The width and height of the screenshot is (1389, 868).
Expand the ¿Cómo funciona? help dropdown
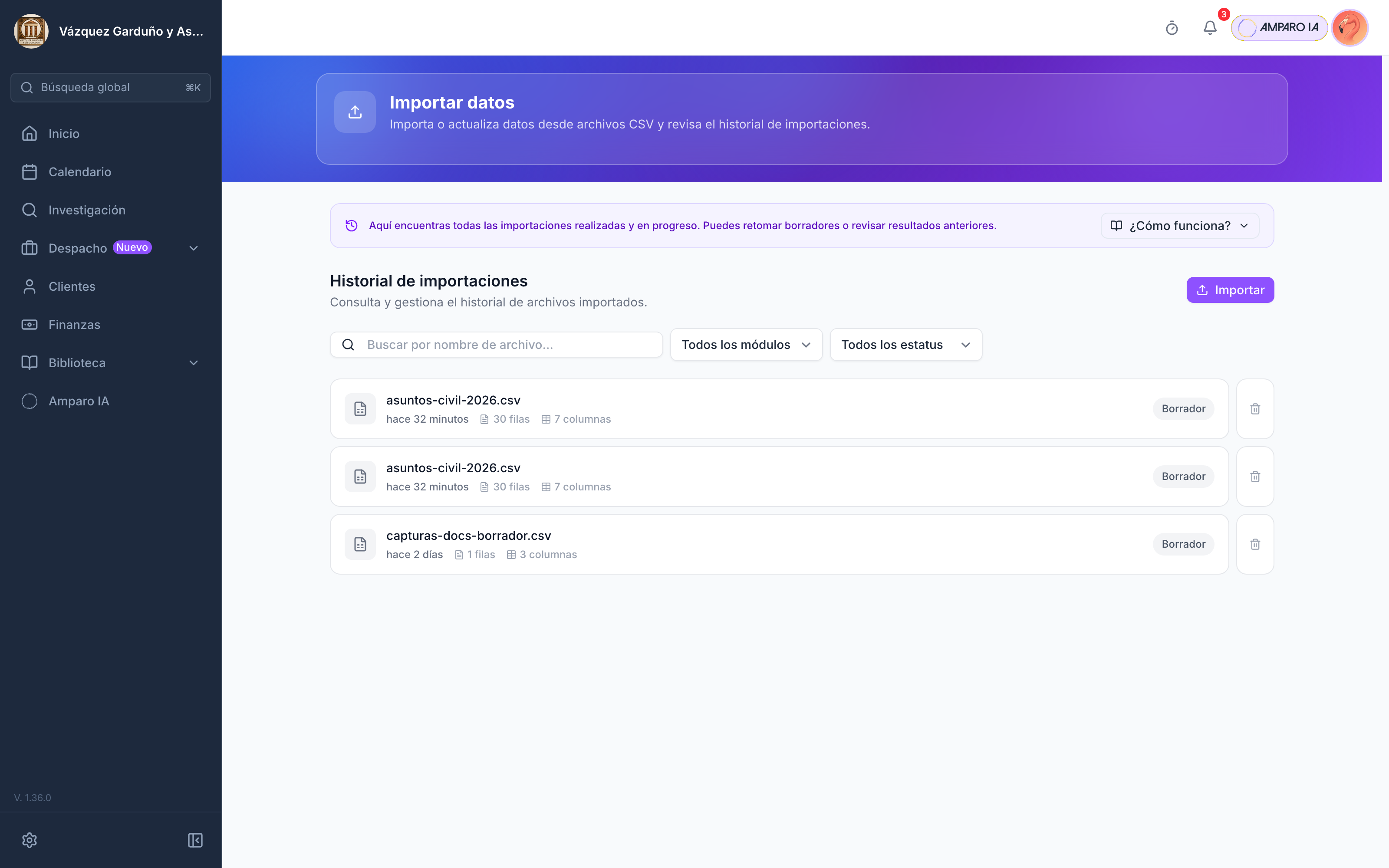1179,226
